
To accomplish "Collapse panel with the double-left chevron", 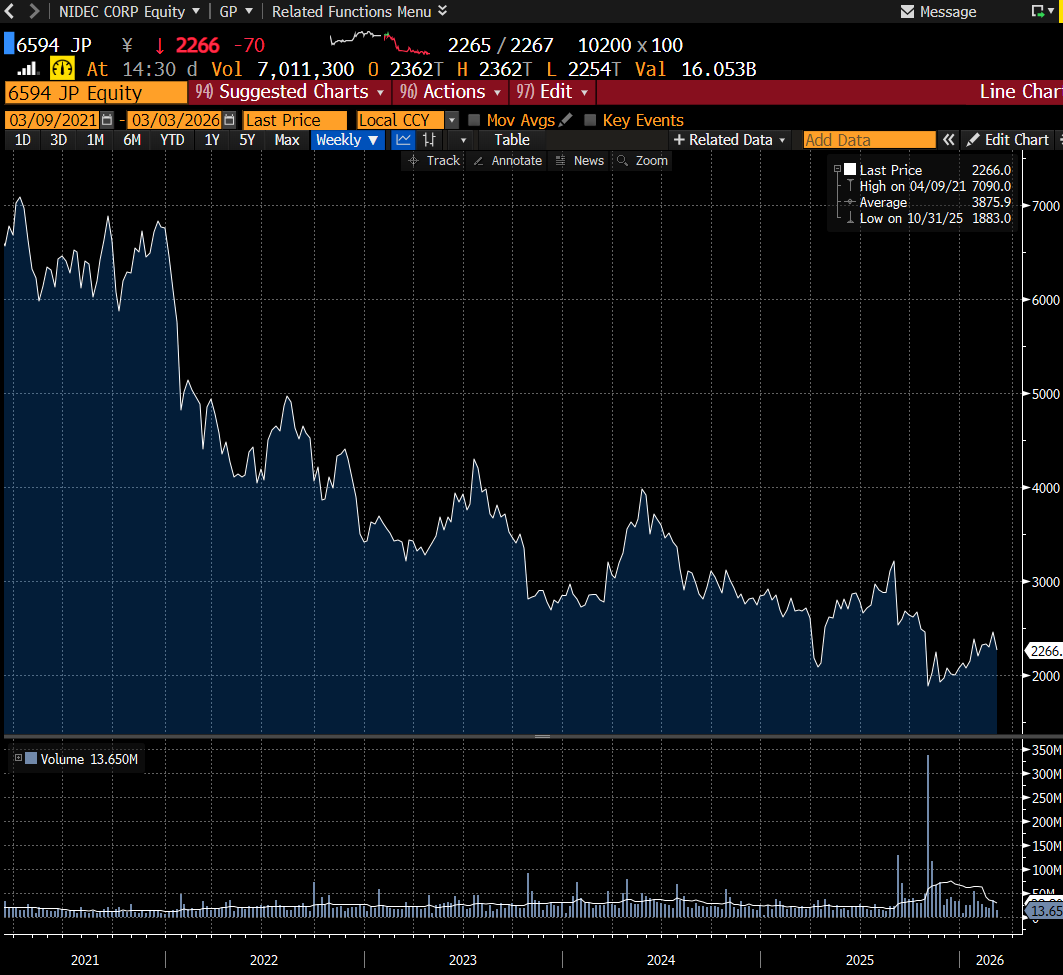I will pyautogui.click(x=948, y=140).
